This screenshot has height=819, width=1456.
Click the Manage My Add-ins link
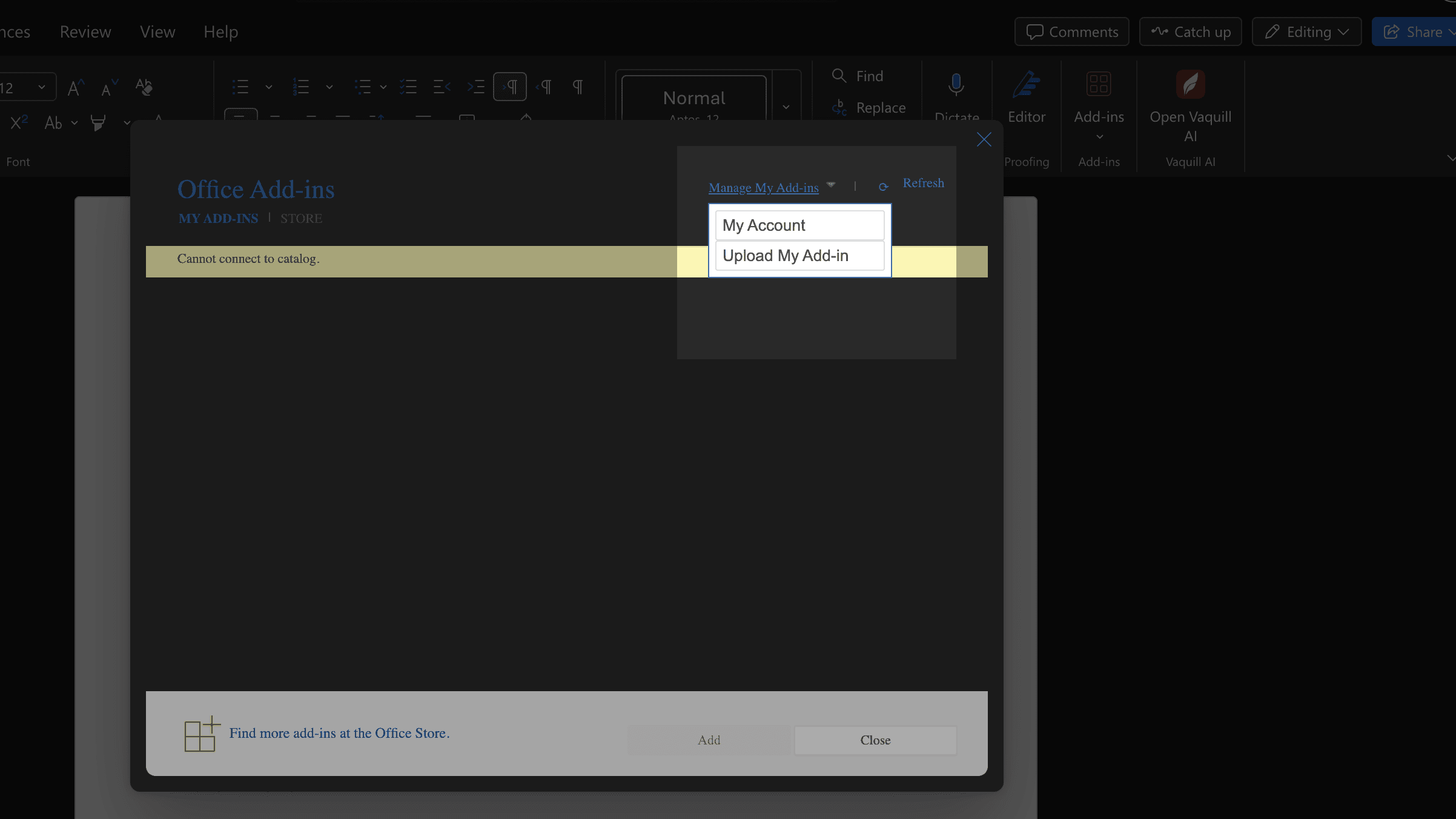(763, 188)
